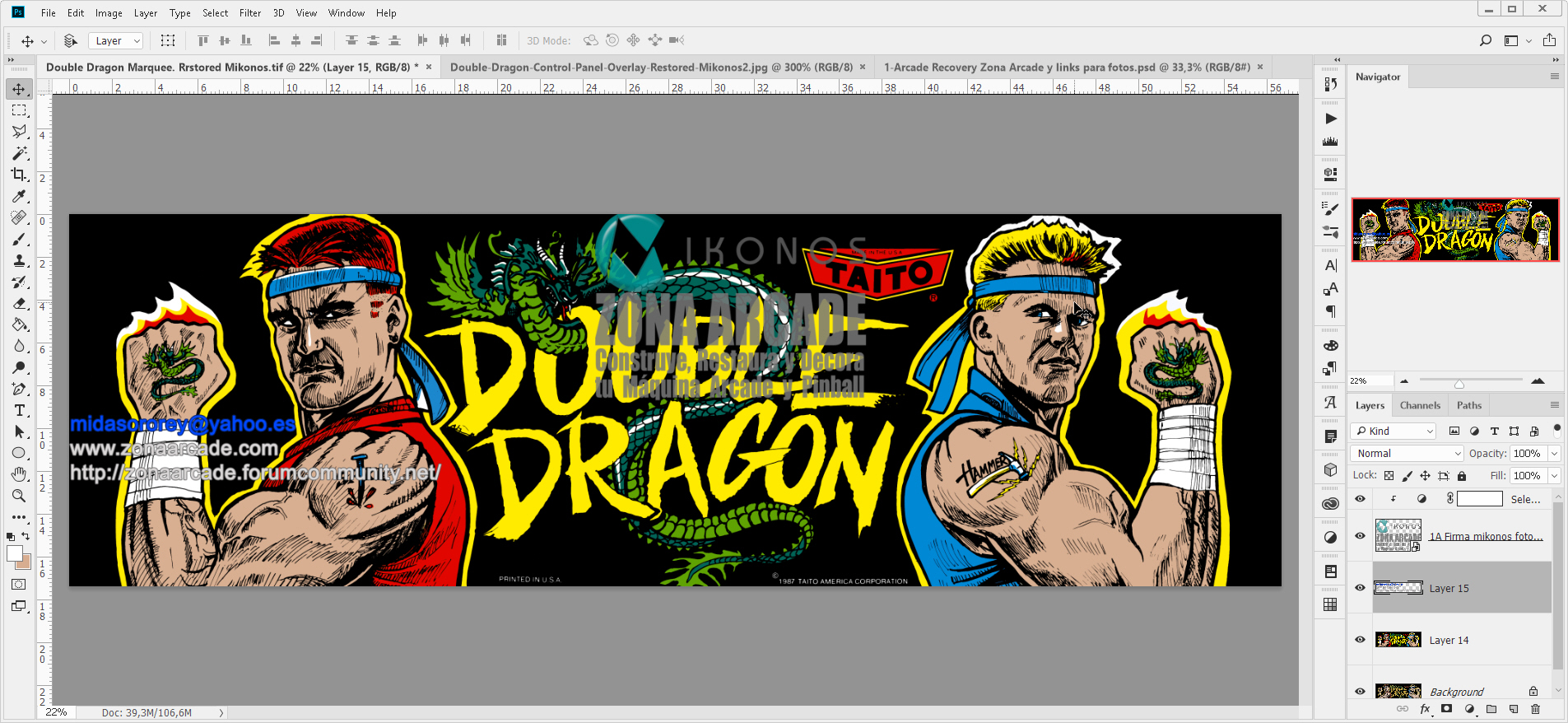This screenshot has width=1568, height=723.
Task: Toggle lock position
Action: coord(1426,476)
